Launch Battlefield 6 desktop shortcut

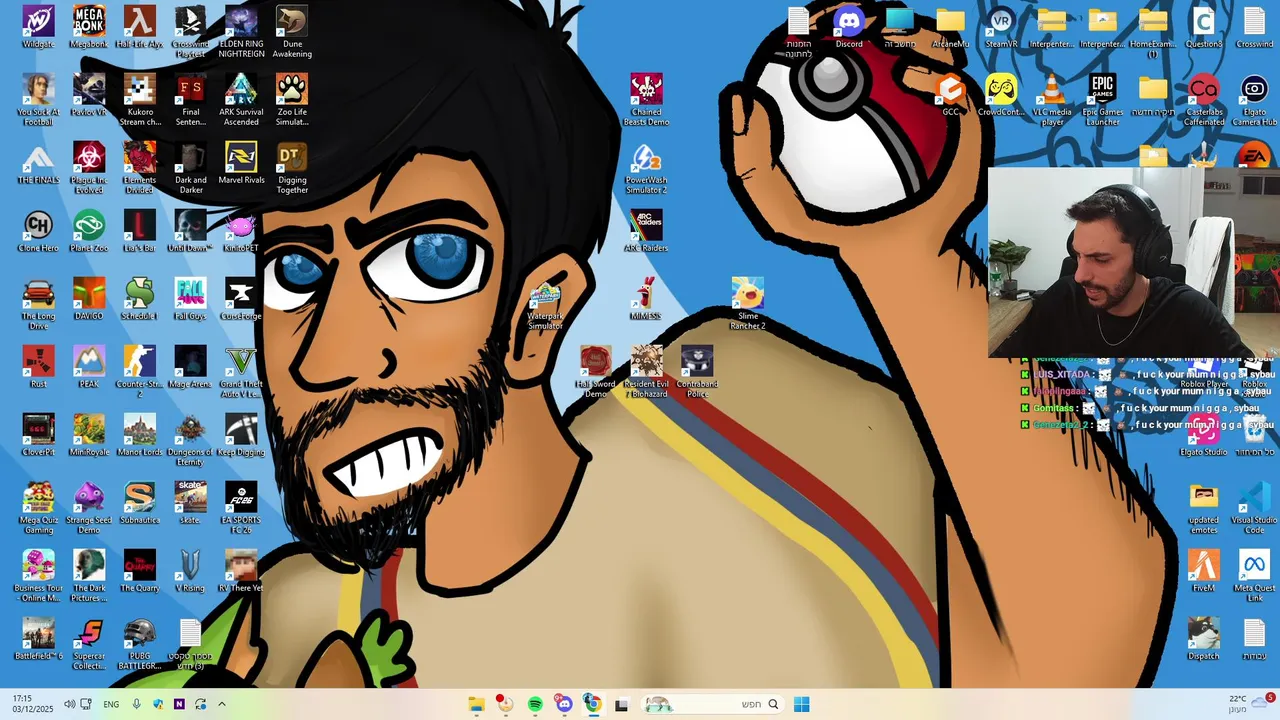(38, 639)
